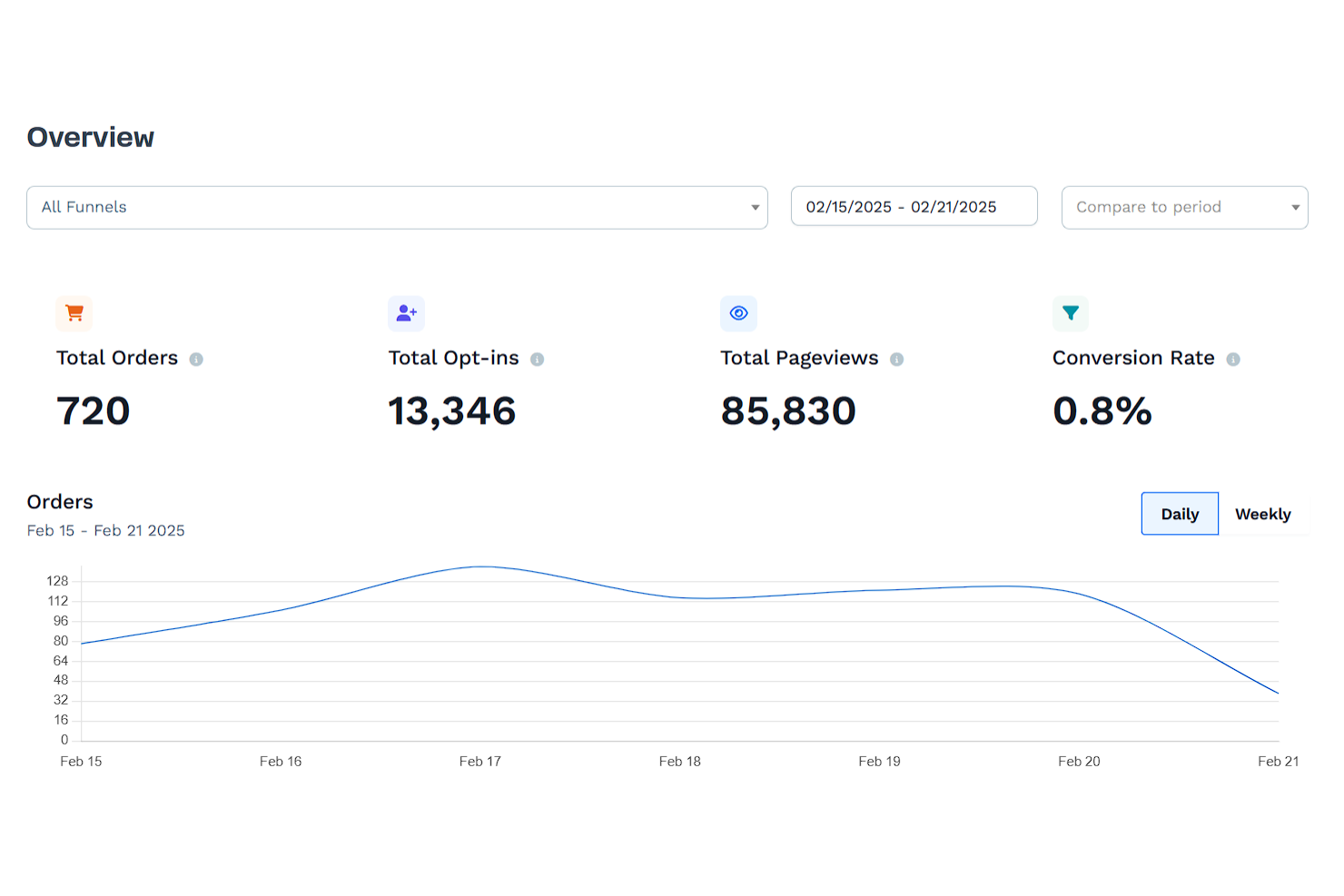Image resolution: width=1344 pixels, height=896 pixels.
Task: Click the Total Orders value 720
Action: click(x=93, y=410)
